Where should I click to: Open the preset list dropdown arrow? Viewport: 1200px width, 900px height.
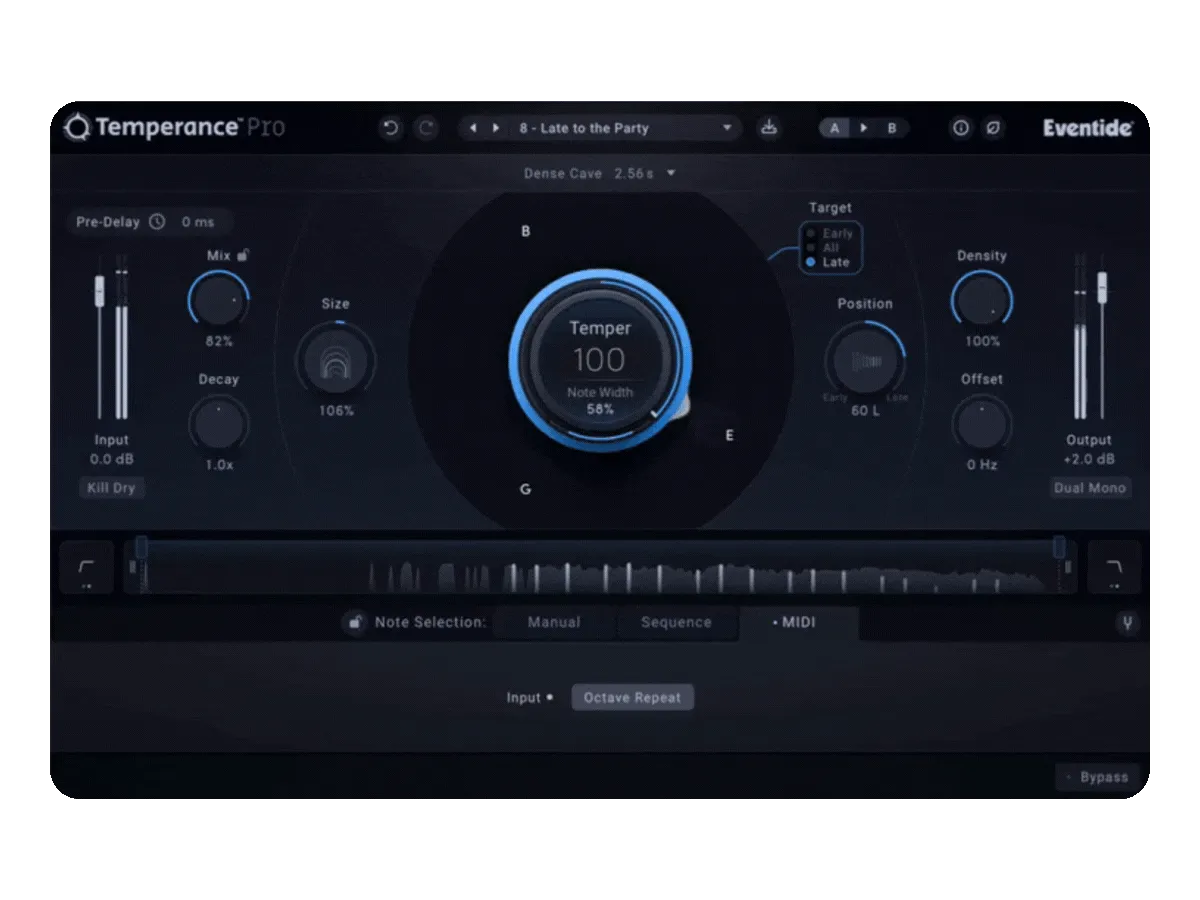(727, 128)
